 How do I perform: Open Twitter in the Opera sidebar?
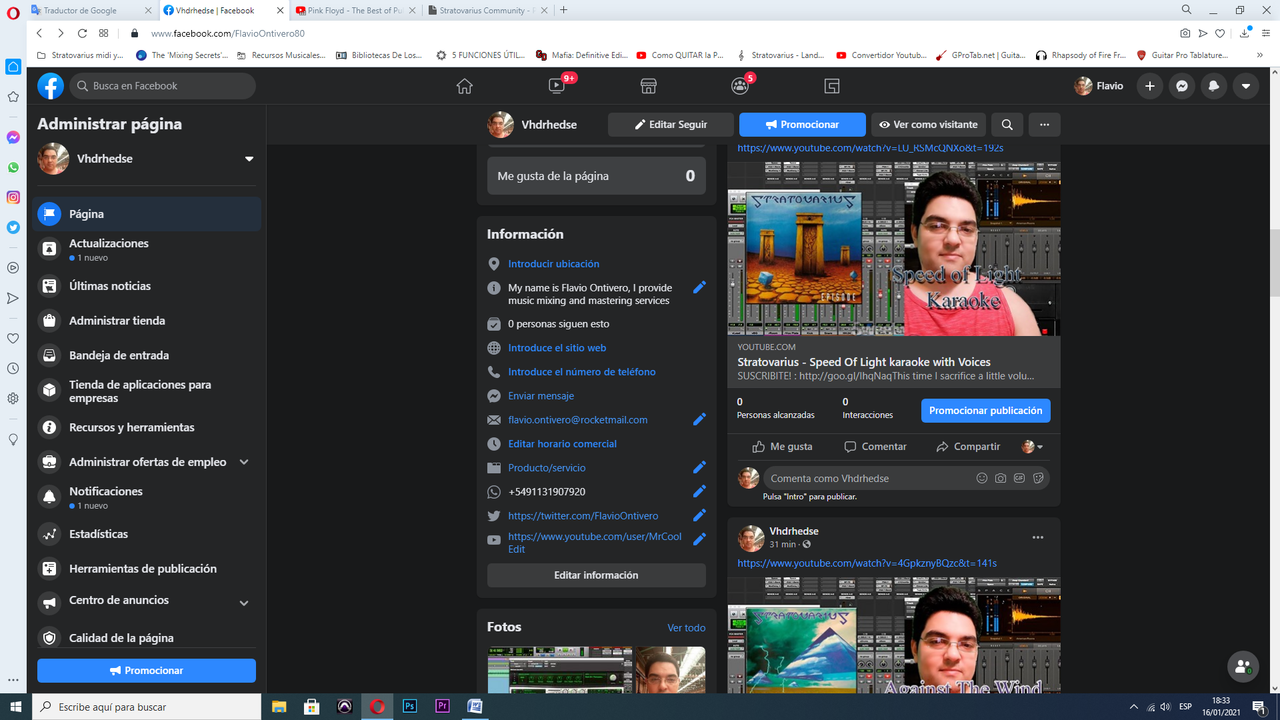coord(13,227)
